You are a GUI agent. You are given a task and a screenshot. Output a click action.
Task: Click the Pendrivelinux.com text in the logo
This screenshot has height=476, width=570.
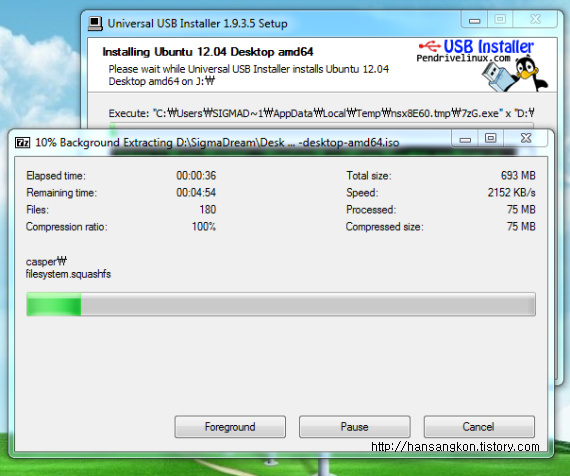click(463, 58)
